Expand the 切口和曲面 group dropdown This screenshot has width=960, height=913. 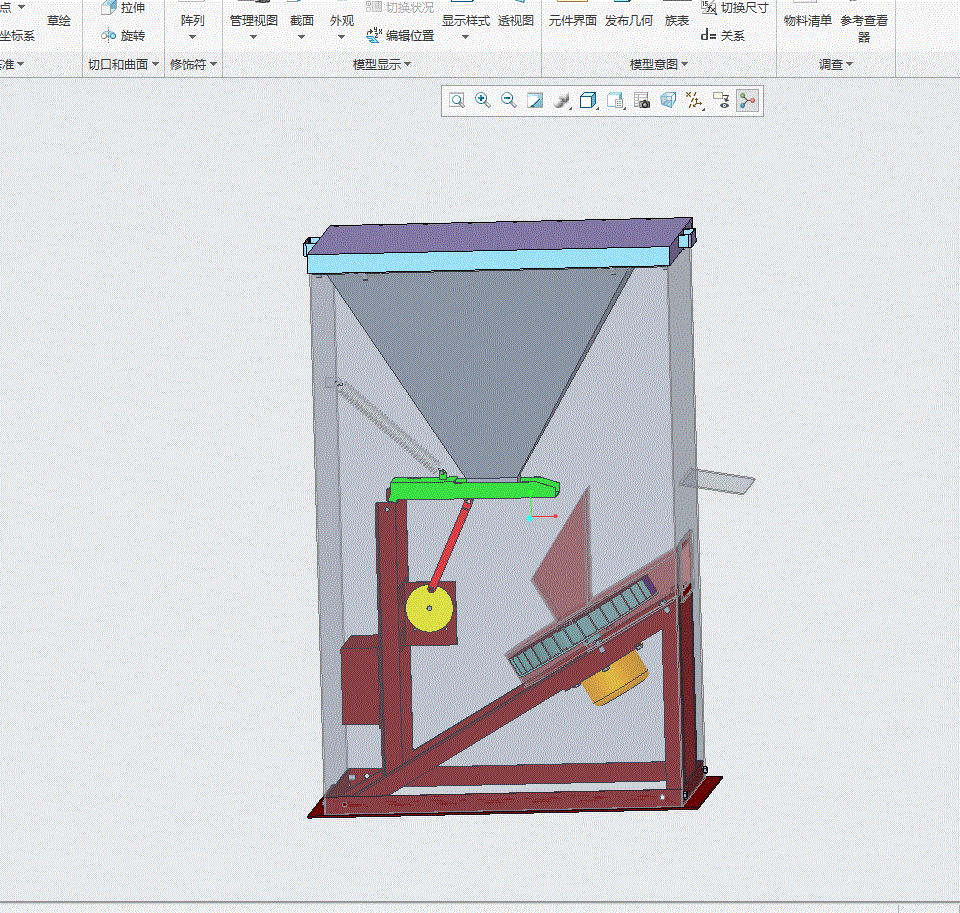coord(123,64)
